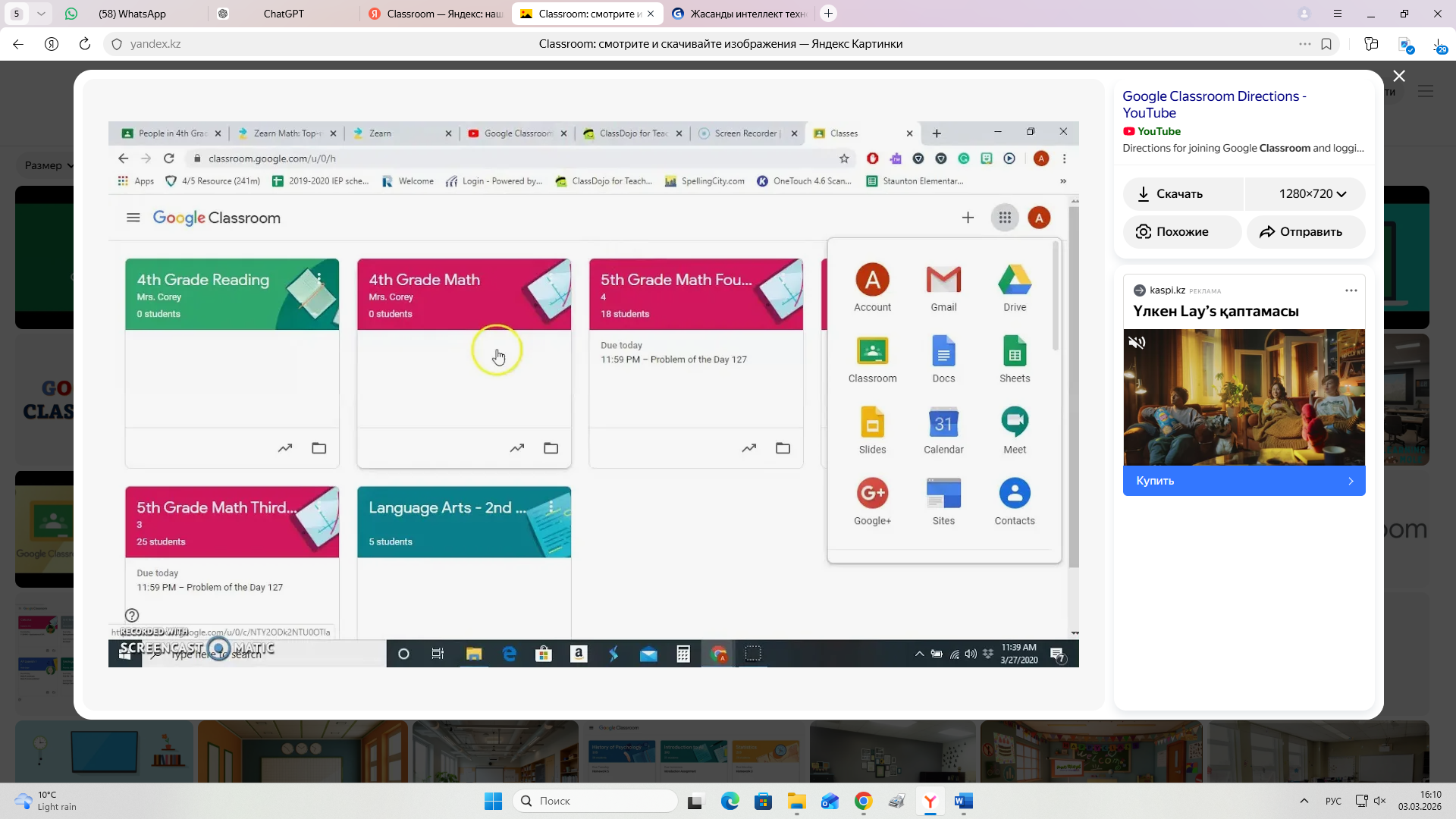Open the browser downloads icon

[1439, 44]
